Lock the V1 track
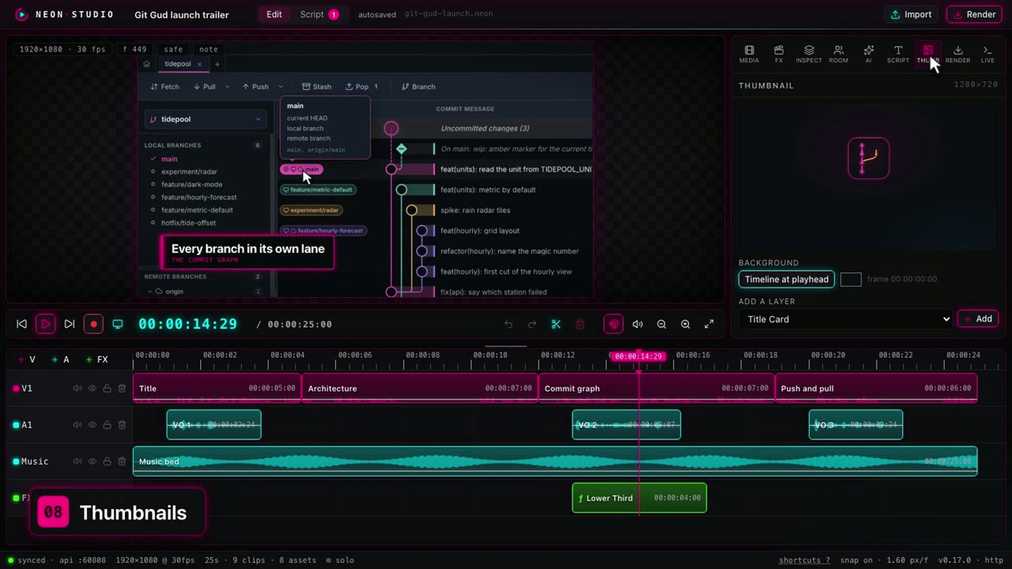The height and width of the screenshot is (569, 1012). [x=107, y=388]
